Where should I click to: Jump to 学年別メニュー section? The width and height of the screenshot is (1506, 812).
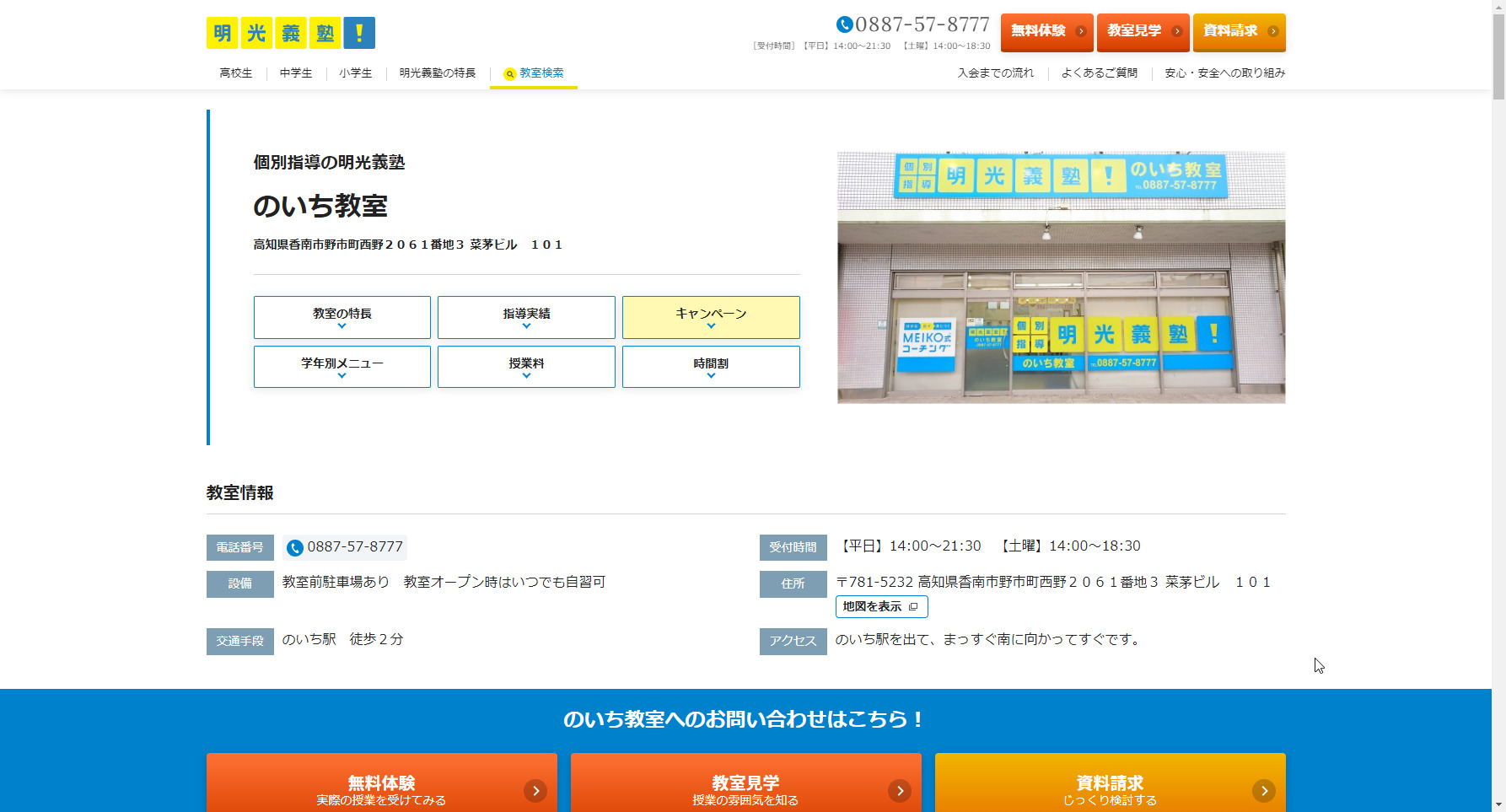(x=342, y=367)
